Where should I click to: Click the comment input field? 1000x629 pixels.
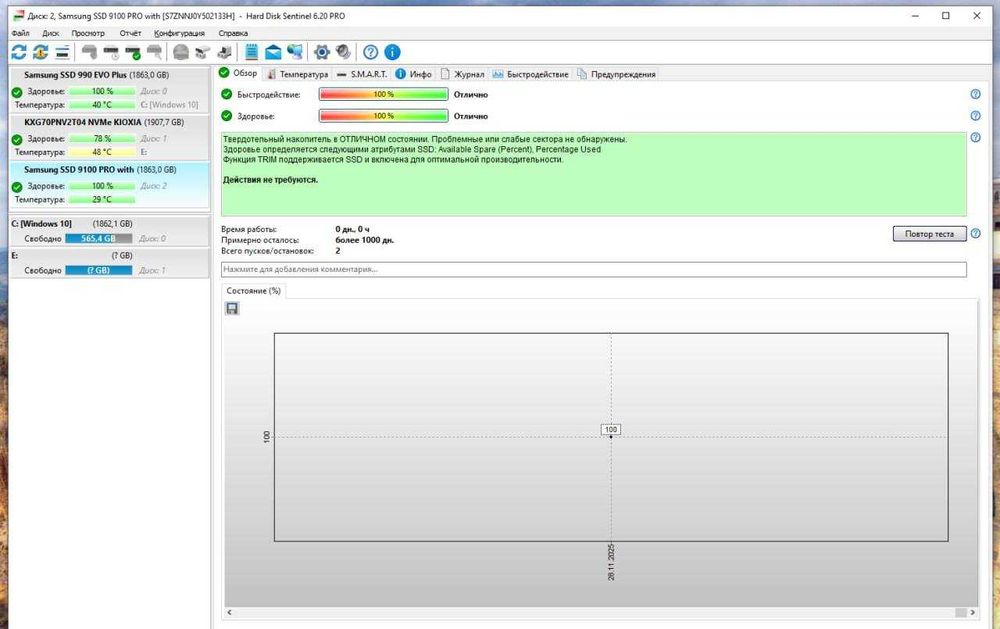pos(593,269)
